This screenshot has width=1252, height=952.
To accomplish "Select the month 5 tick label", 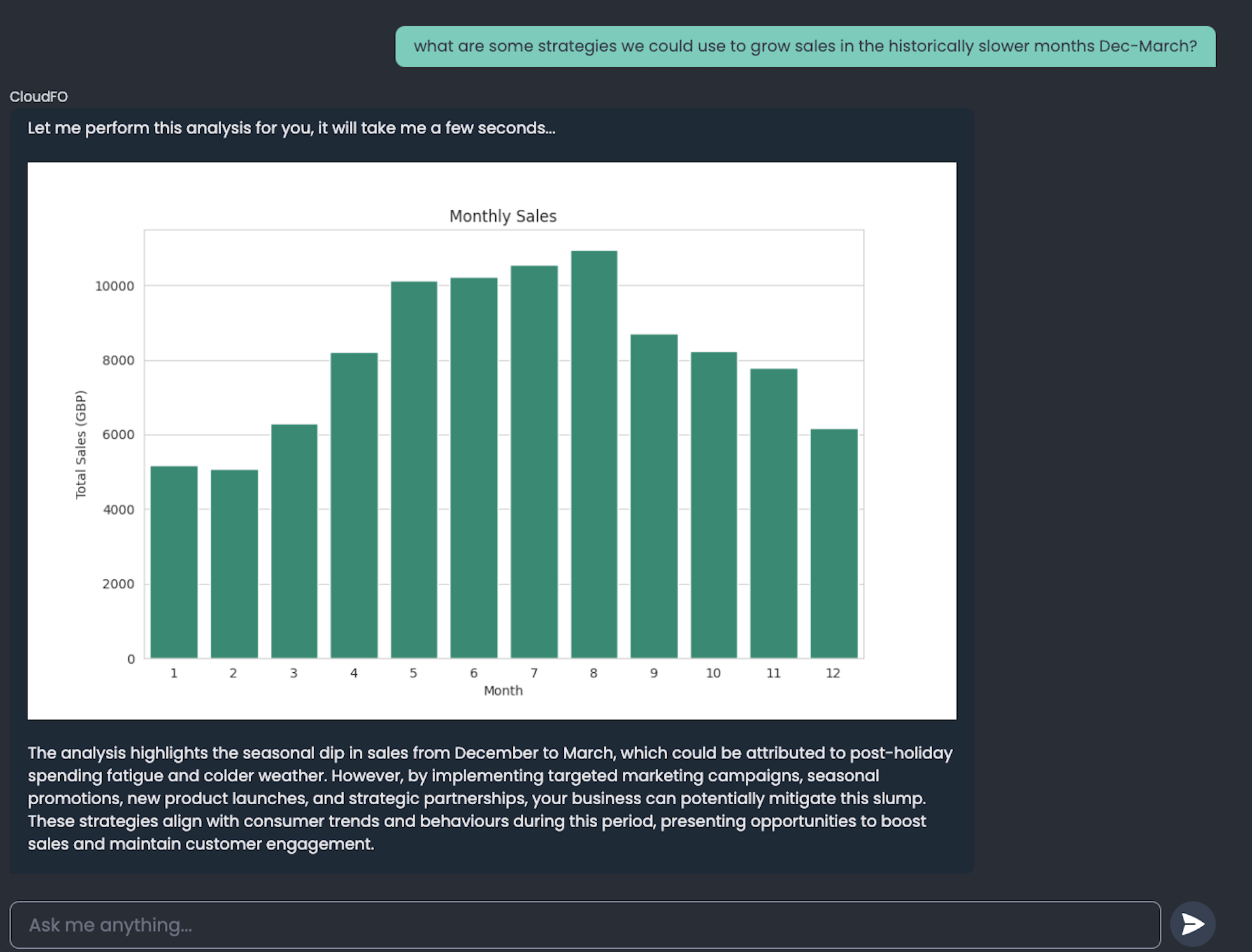I will 413,673.
